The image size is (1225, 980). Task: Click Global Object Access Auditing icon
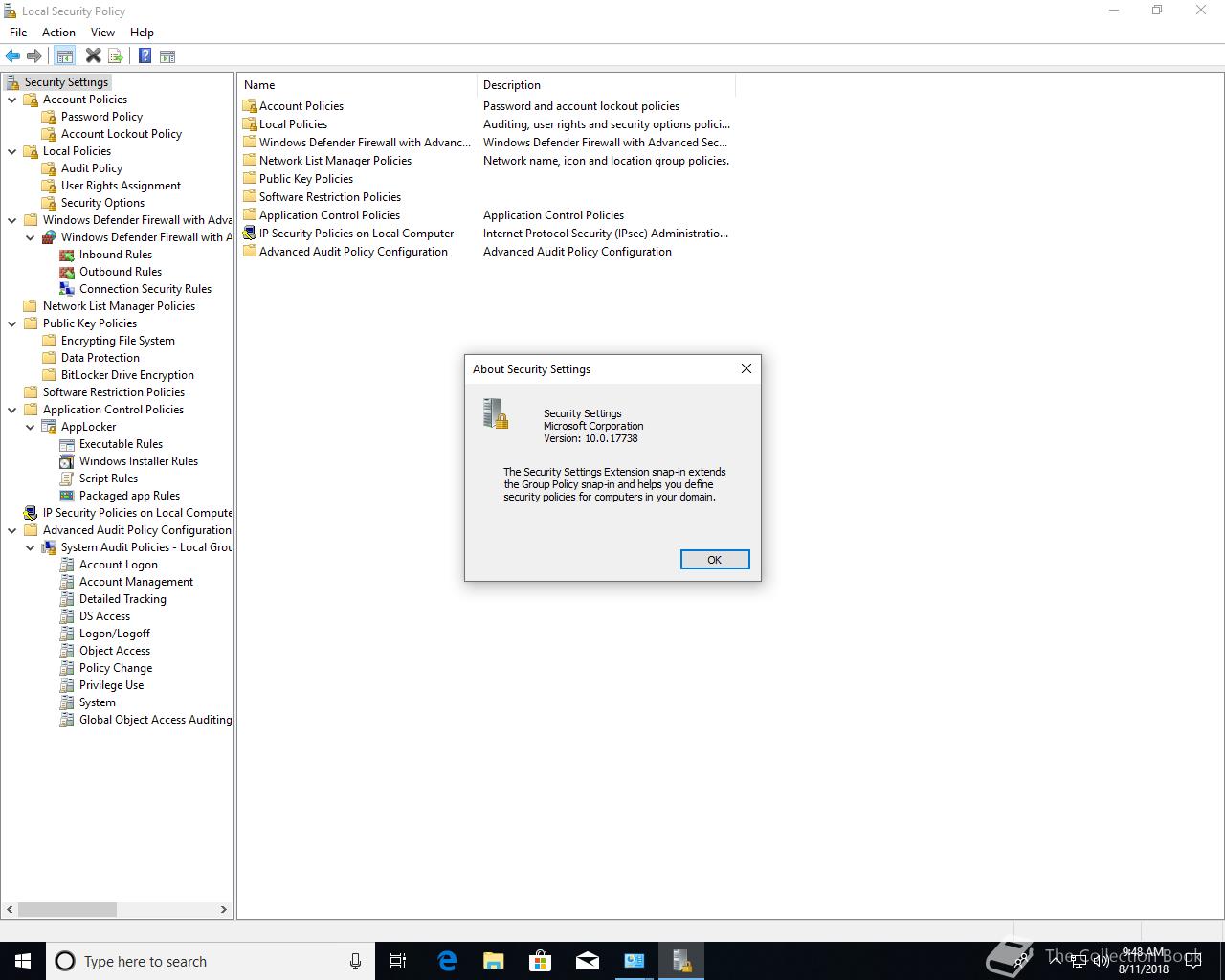[x=67, y=720]
